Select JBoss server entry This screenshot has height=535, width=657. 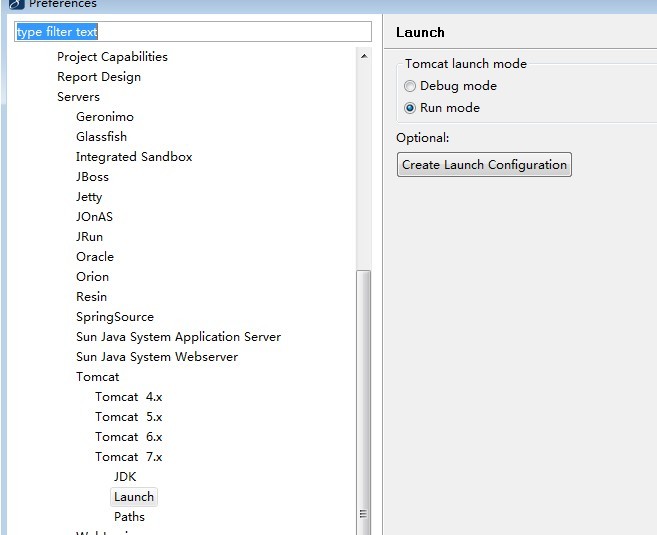(x=92, y=177)
